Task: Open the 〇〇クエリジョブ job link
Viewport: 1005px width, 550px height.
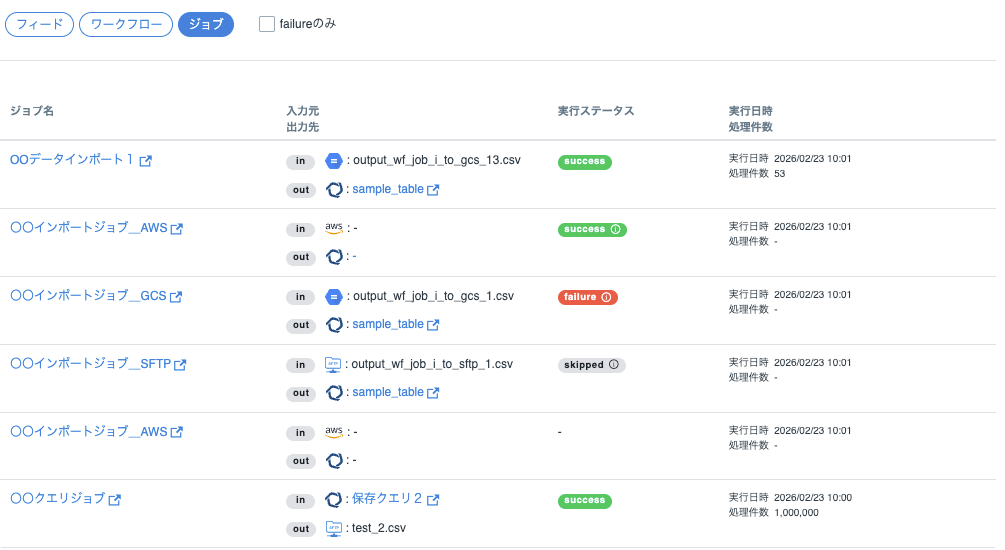Action: coord(58,498)
